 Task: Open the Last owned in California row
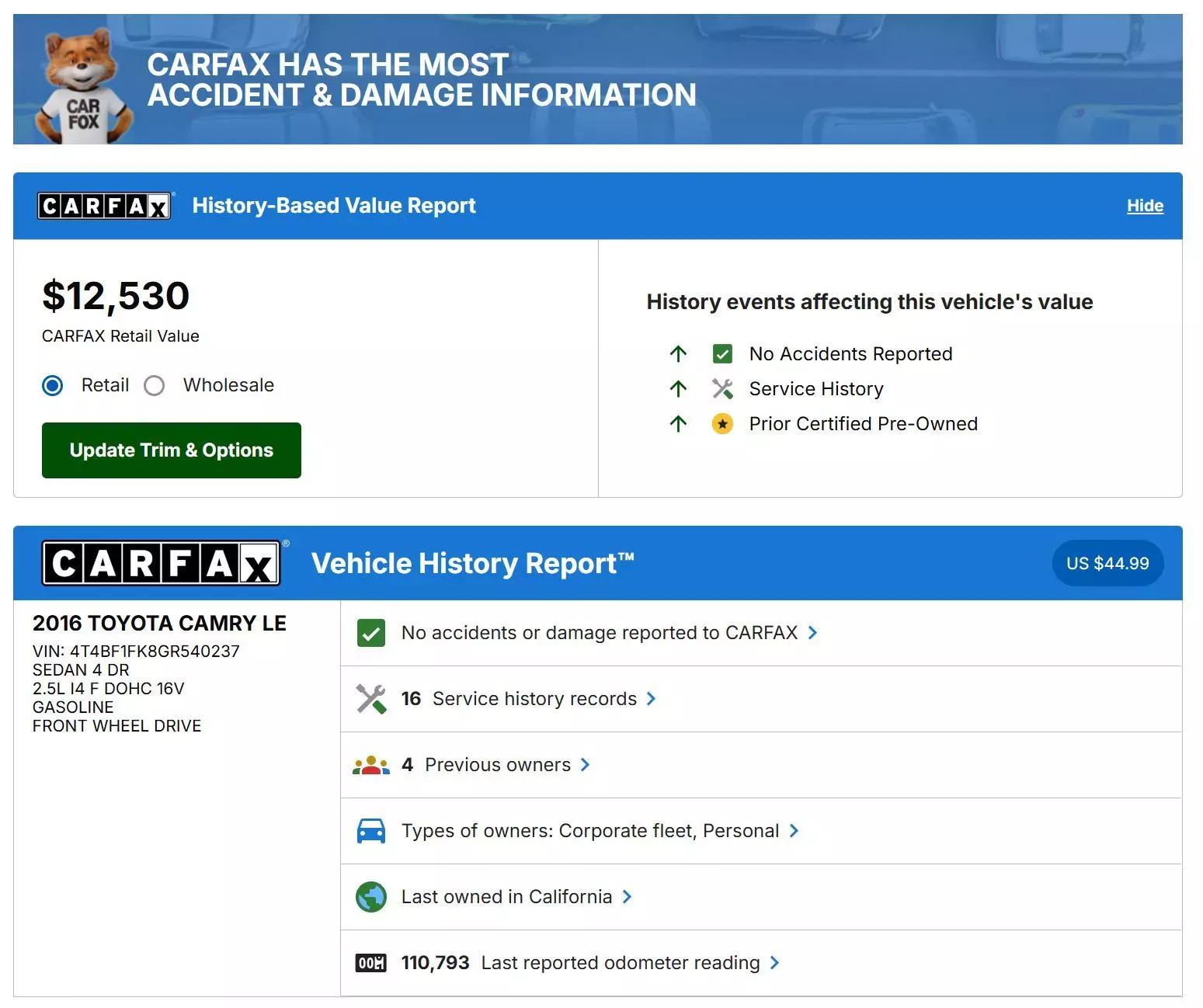pos(506,897)
